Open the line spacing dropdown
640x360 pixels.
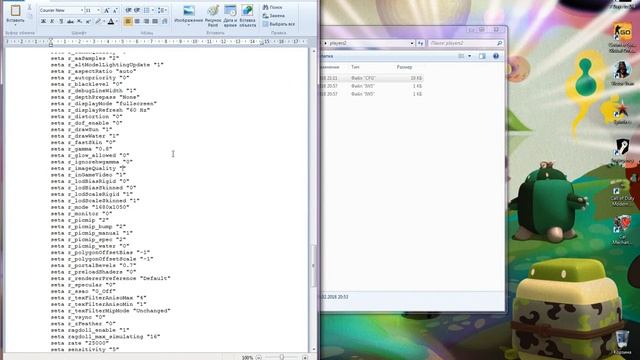(162, 10)
